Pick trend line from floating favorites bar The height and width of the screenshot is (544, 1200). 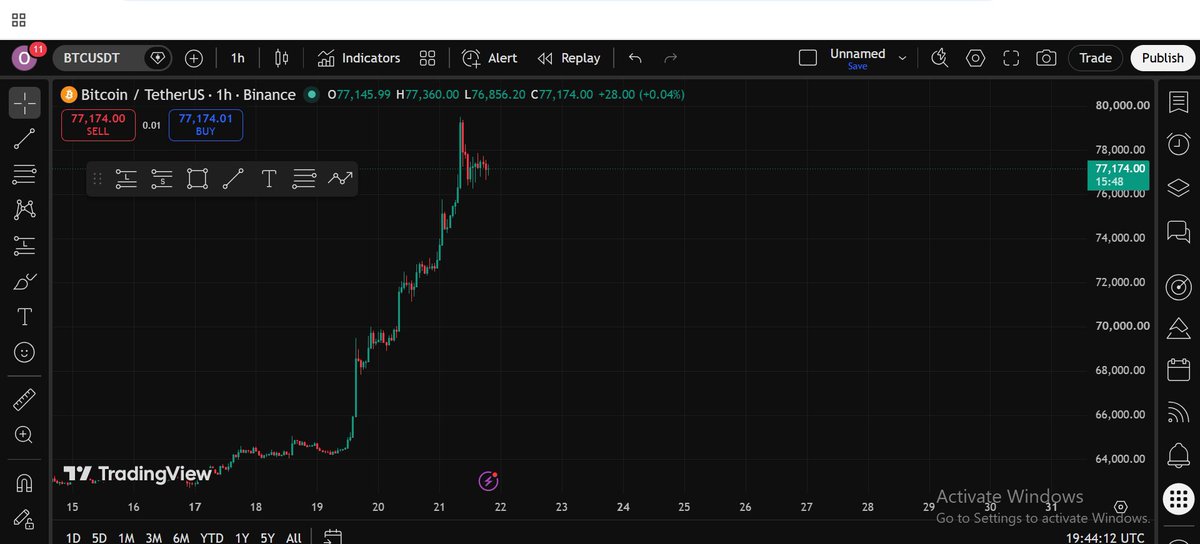coord(233,179)
